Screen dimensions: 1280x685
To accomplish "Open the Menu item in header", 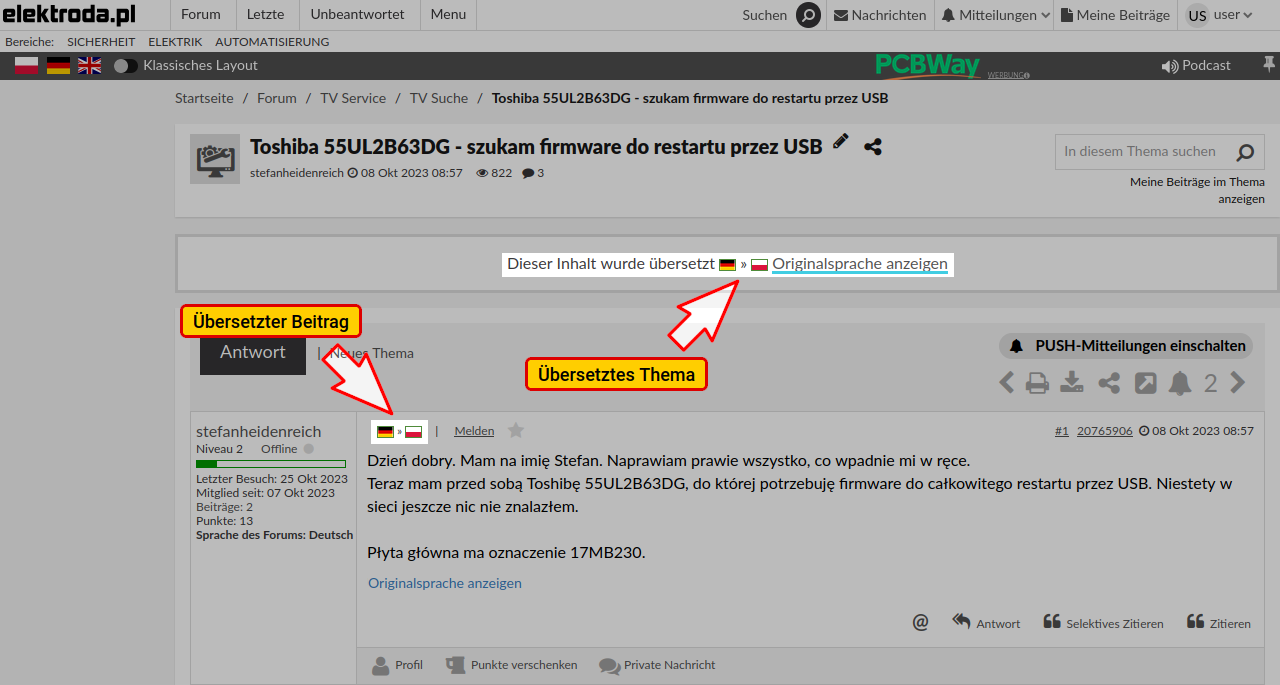I will (x=448, y=15).
